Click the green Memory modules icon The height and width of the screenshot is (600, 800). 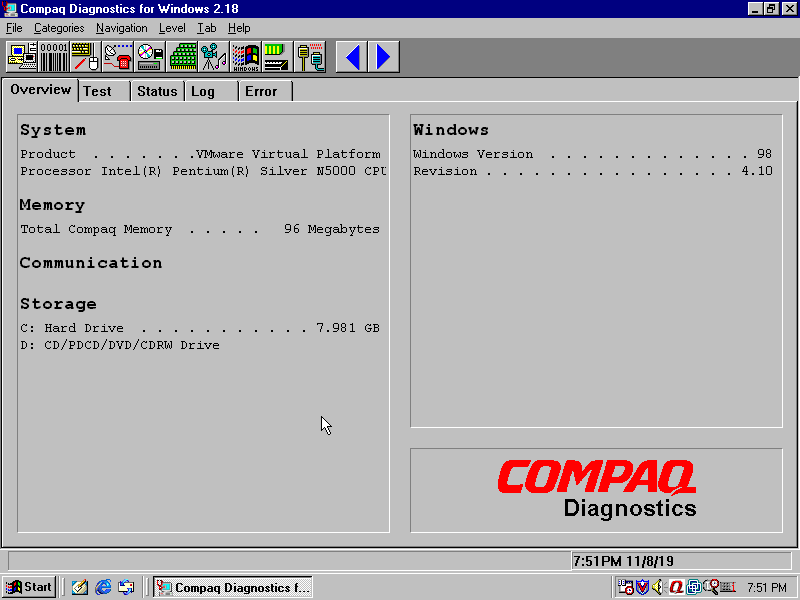[x=182, y=57]
